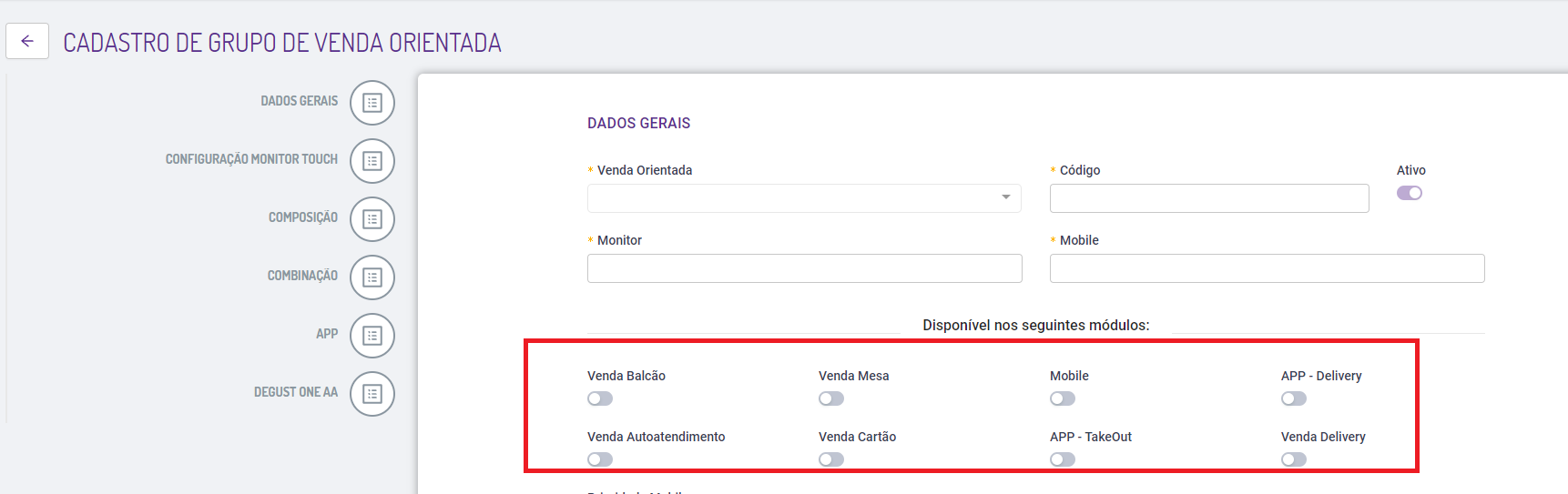Disable the Ativo toggle
Viewport: 1568px width, 494px height.
pos(1409,193)
